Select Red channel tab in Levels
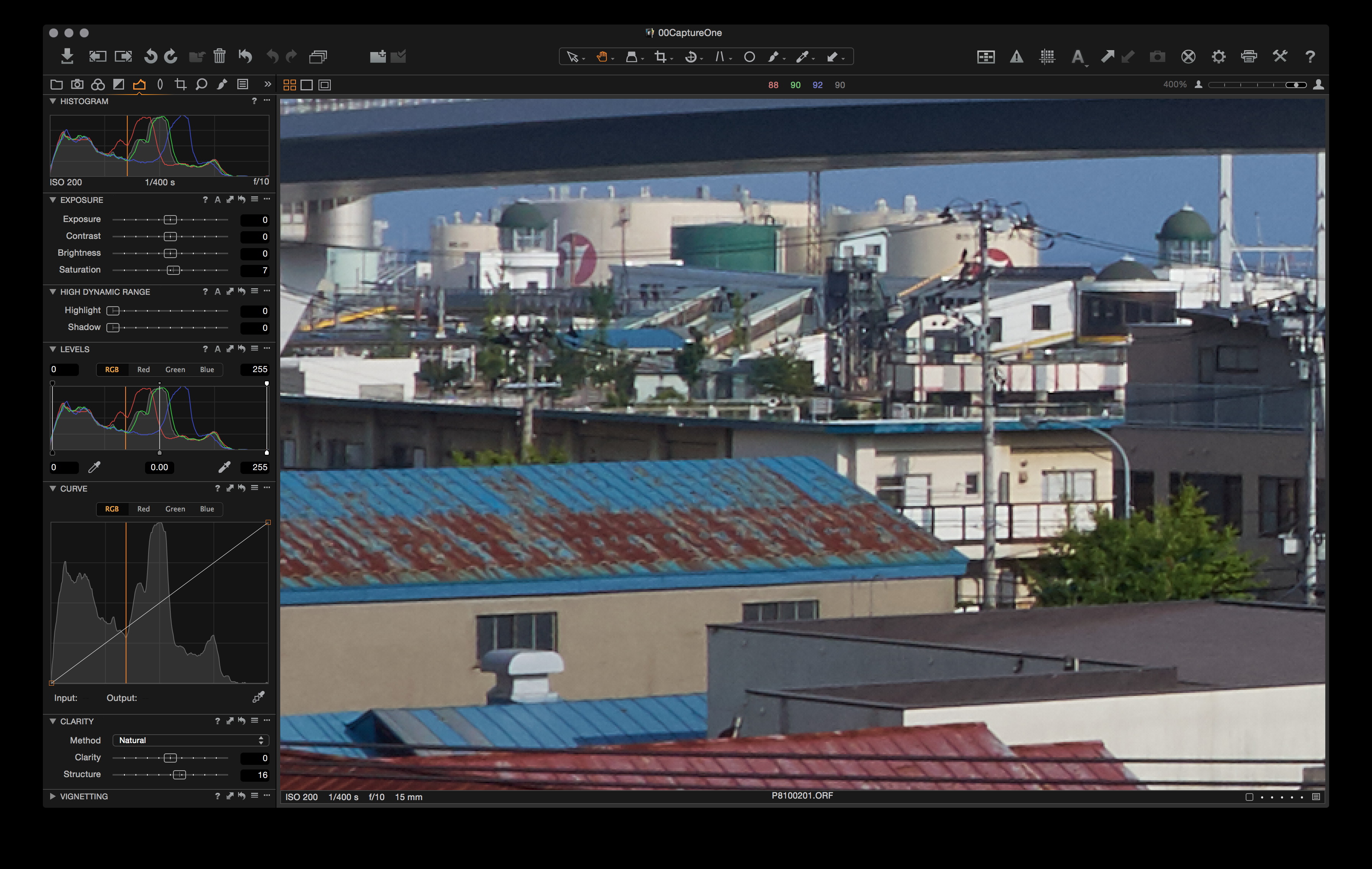 pos(144,369)
